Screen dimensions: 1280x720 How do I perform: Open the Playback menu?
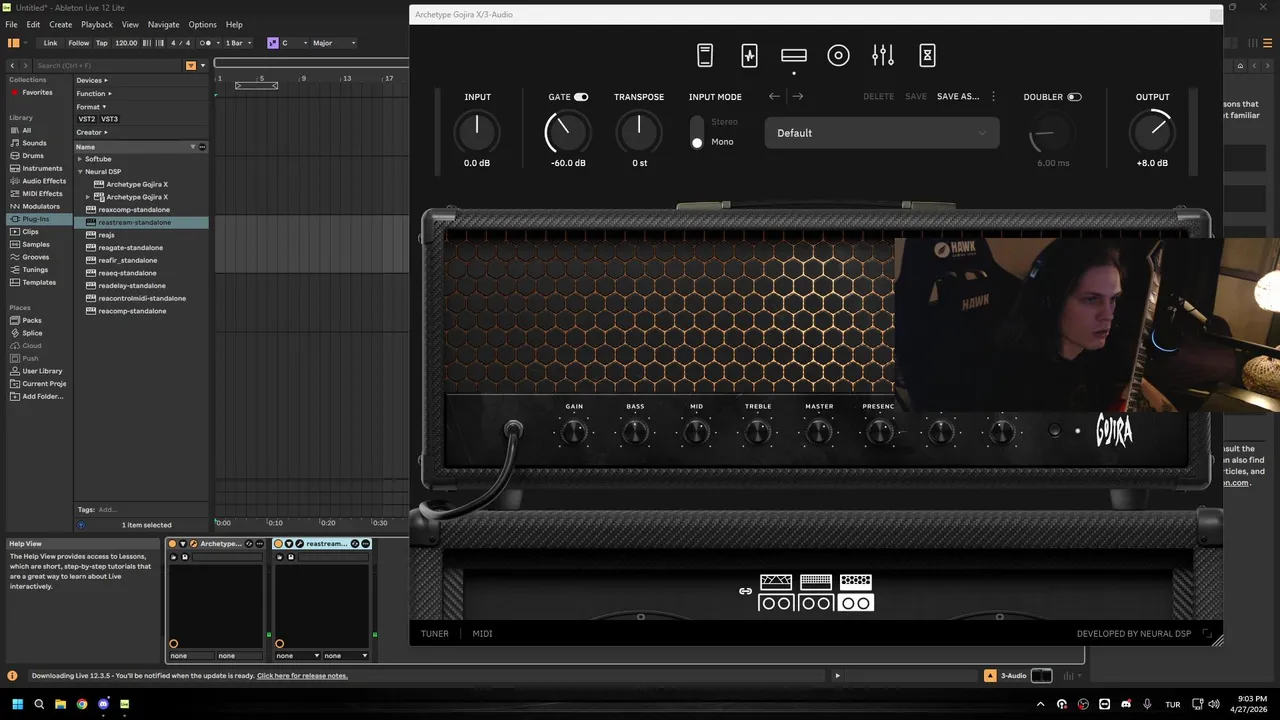pos(97,25)
